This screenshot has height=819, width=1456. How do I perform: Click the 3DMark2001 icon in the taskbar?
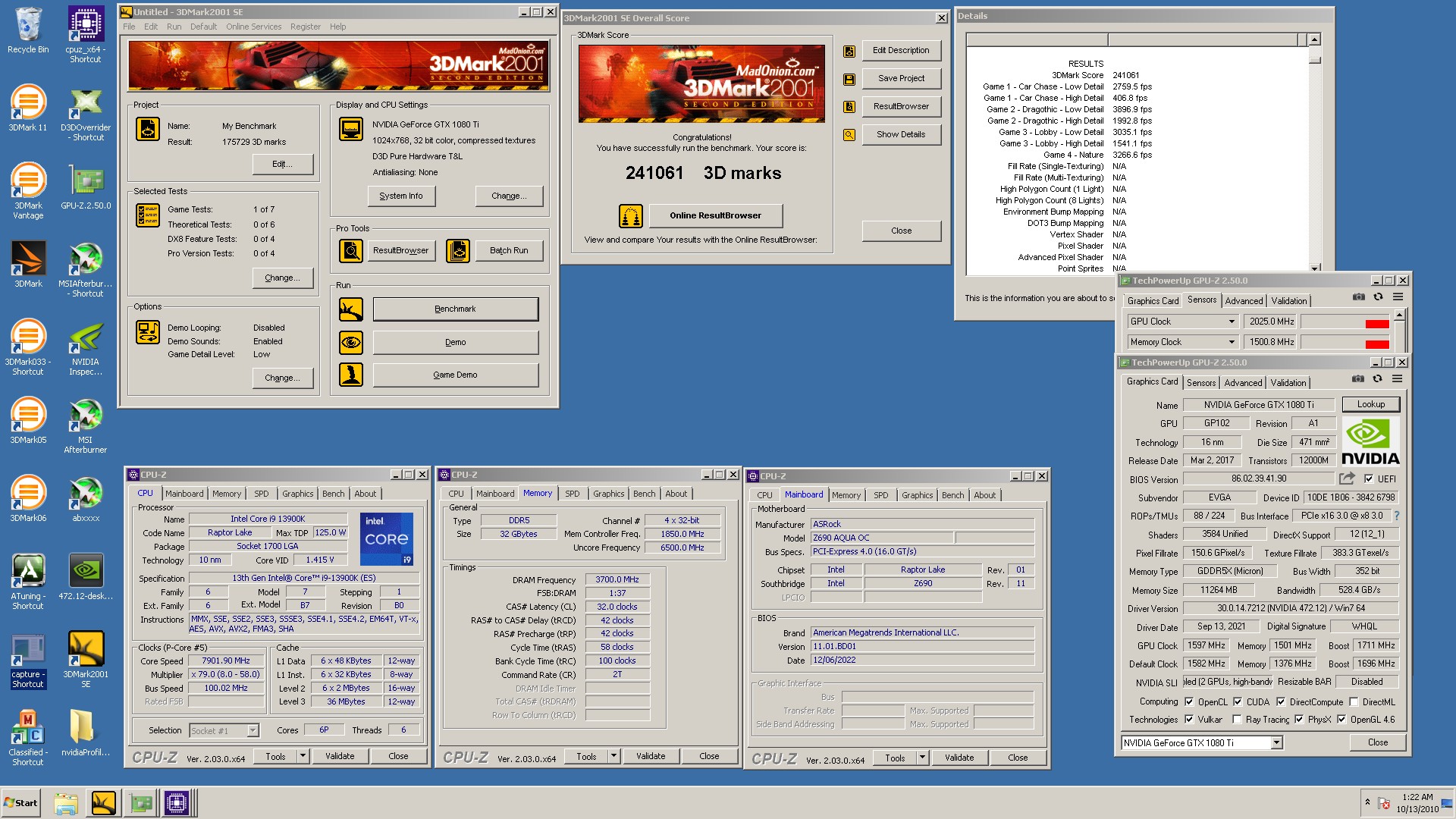pos(103,802)
